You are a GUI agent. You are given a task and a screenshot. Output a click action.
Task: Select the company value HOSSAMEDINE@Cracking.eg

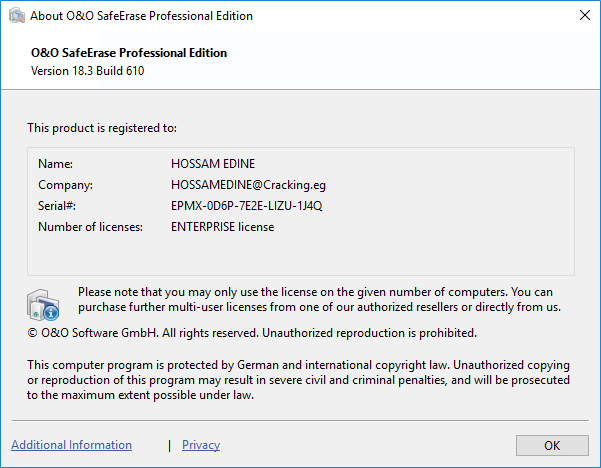248,185
